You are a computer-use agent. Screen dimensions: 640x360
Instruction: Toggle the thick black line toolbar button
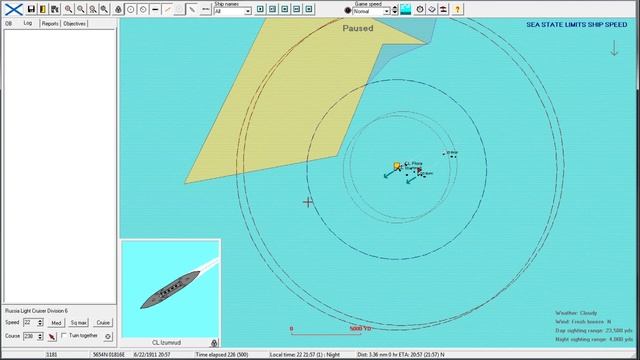click(155, 9)
